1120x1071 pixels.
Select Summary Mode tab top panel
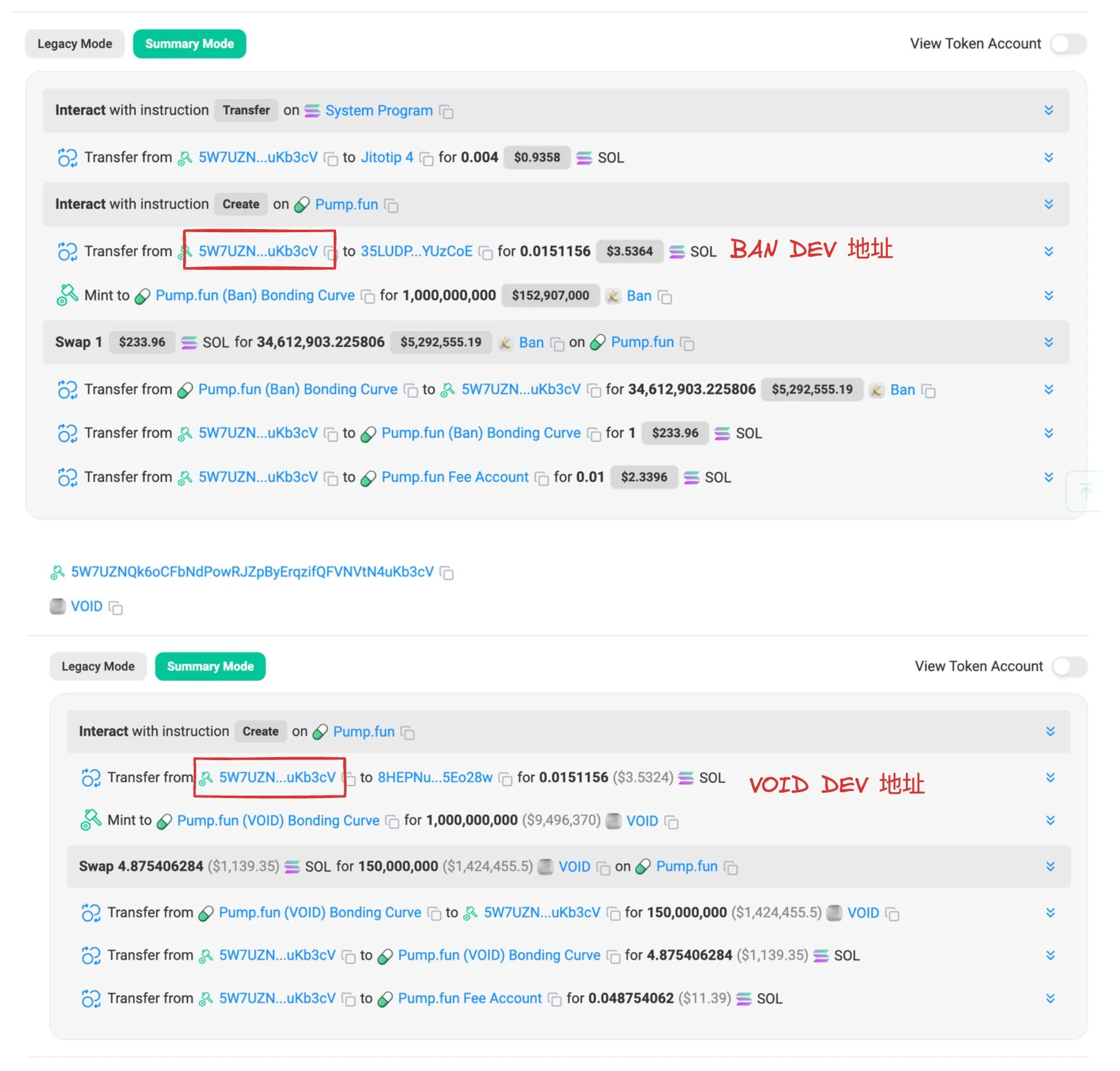190,43
